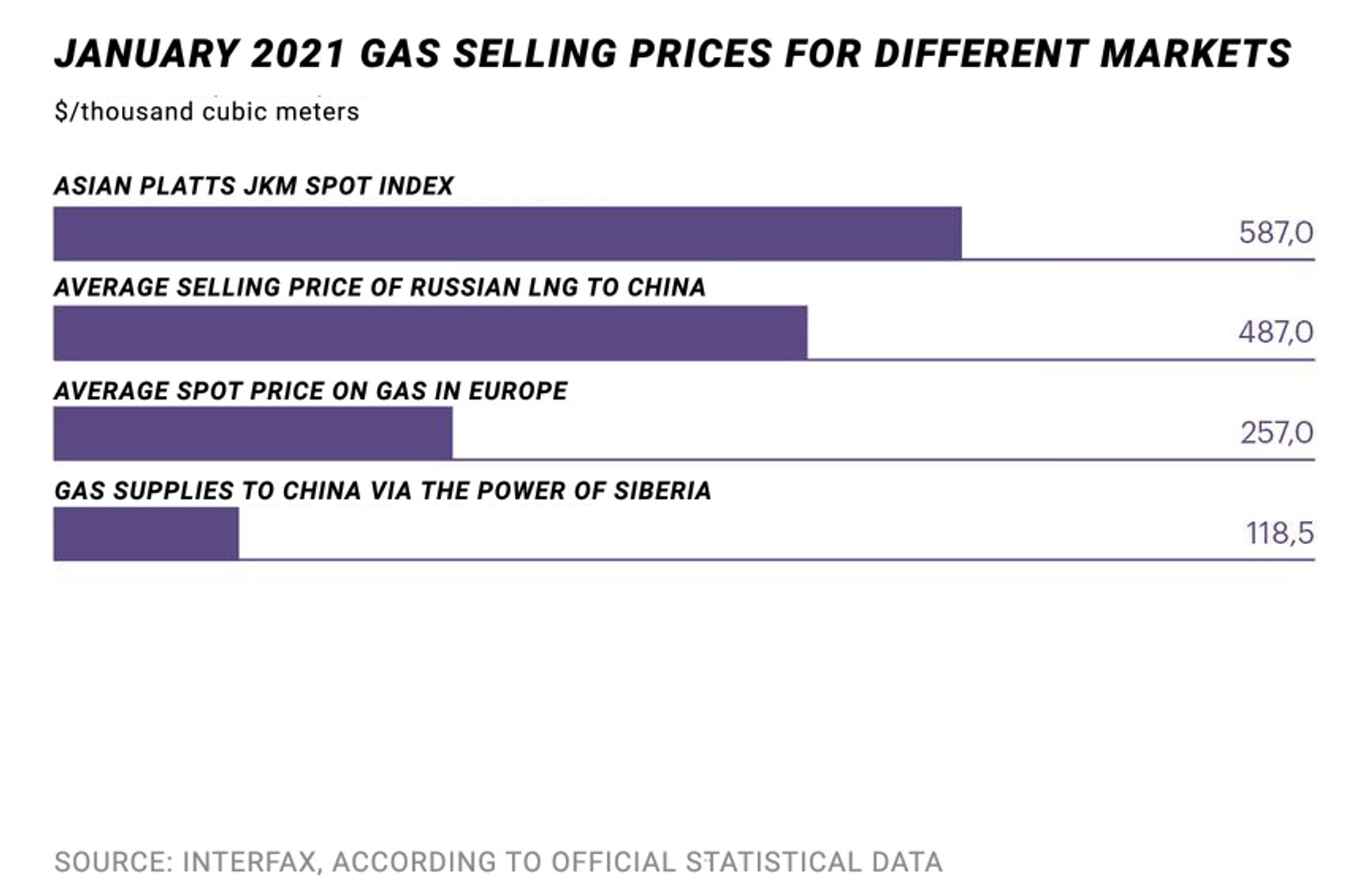Click the purple Europe spot price bar
Viewport: 1372px width, 890px height.
click(253, 433)
